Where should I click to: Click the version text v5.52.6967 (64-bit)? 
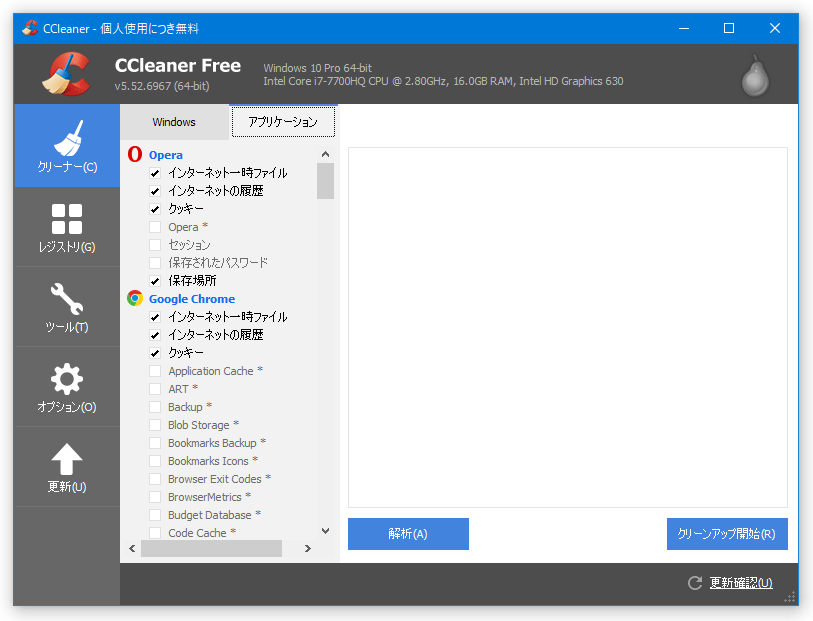click(x=162, y=86)
